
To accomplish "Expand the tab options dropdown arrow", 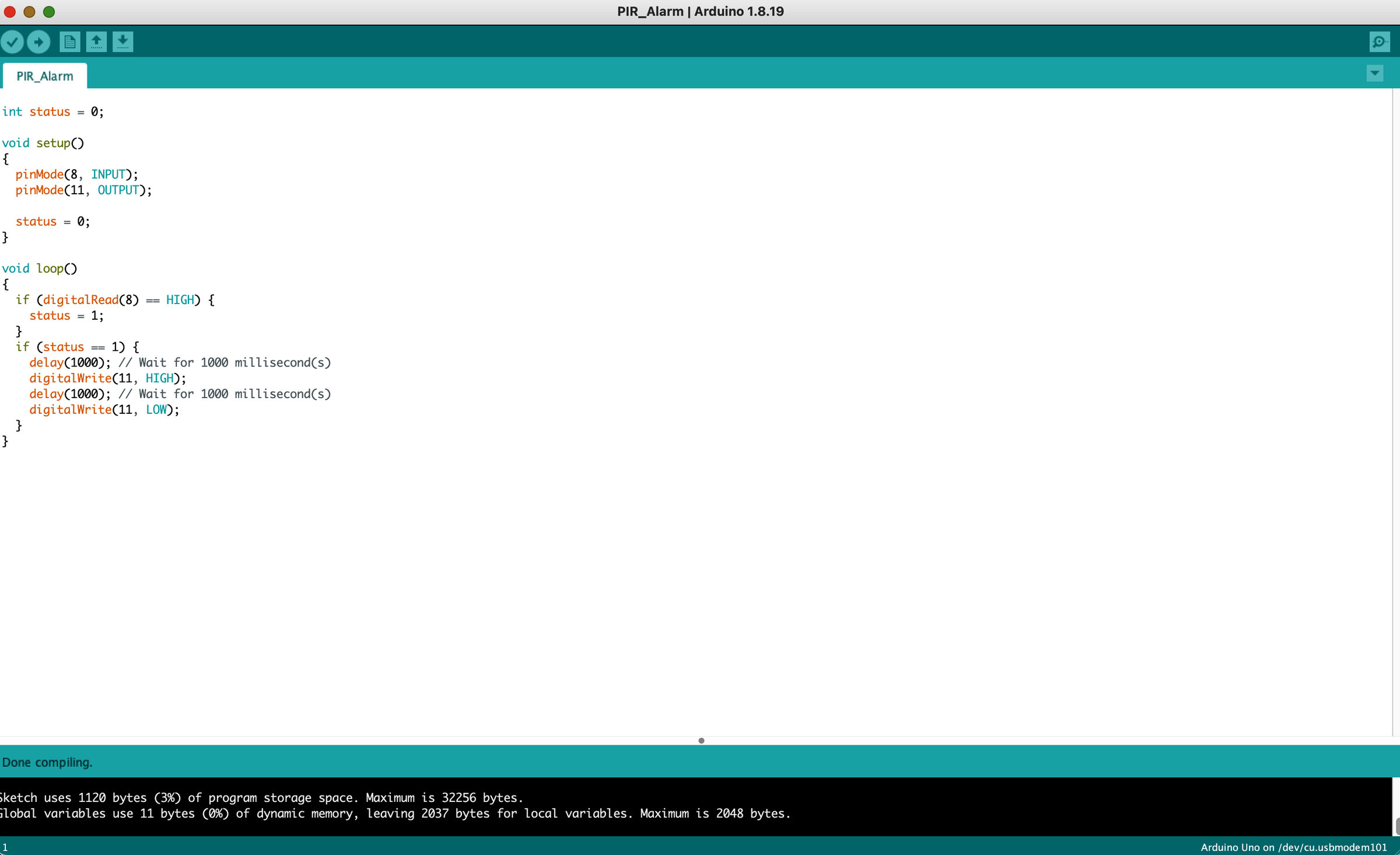I will click(1374, 74).
